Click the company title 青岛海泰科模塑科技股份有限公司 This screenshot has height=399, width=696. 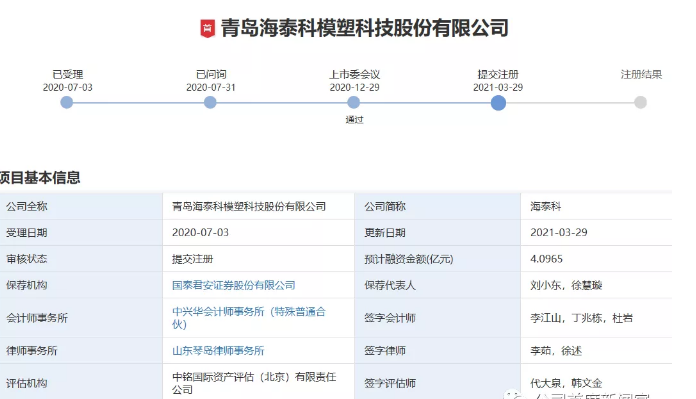[x=364, y=28]
